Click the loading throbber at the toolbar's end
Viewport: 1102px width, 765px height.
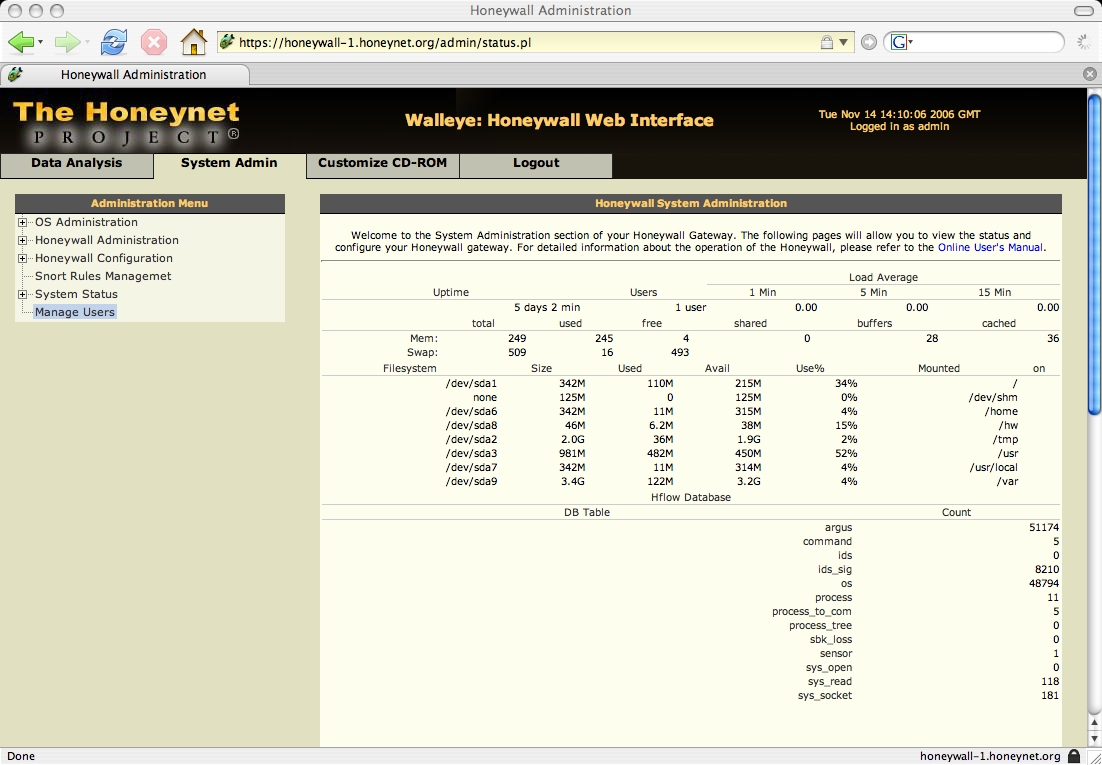coord(1084,42)
